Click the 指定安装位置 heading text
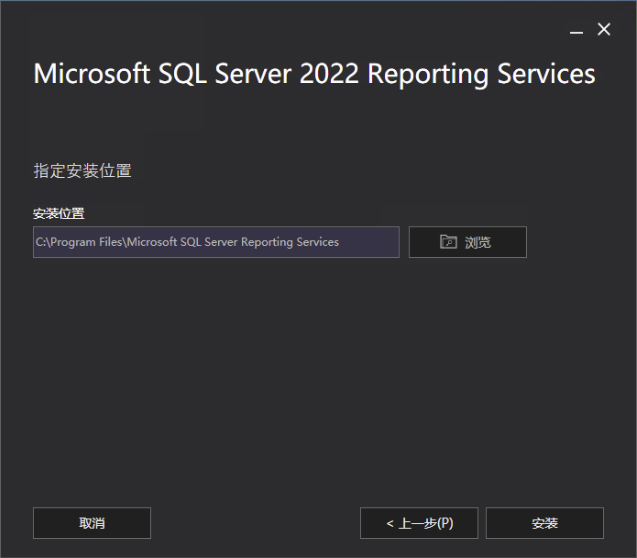637x558 pixels. point(82,171)
